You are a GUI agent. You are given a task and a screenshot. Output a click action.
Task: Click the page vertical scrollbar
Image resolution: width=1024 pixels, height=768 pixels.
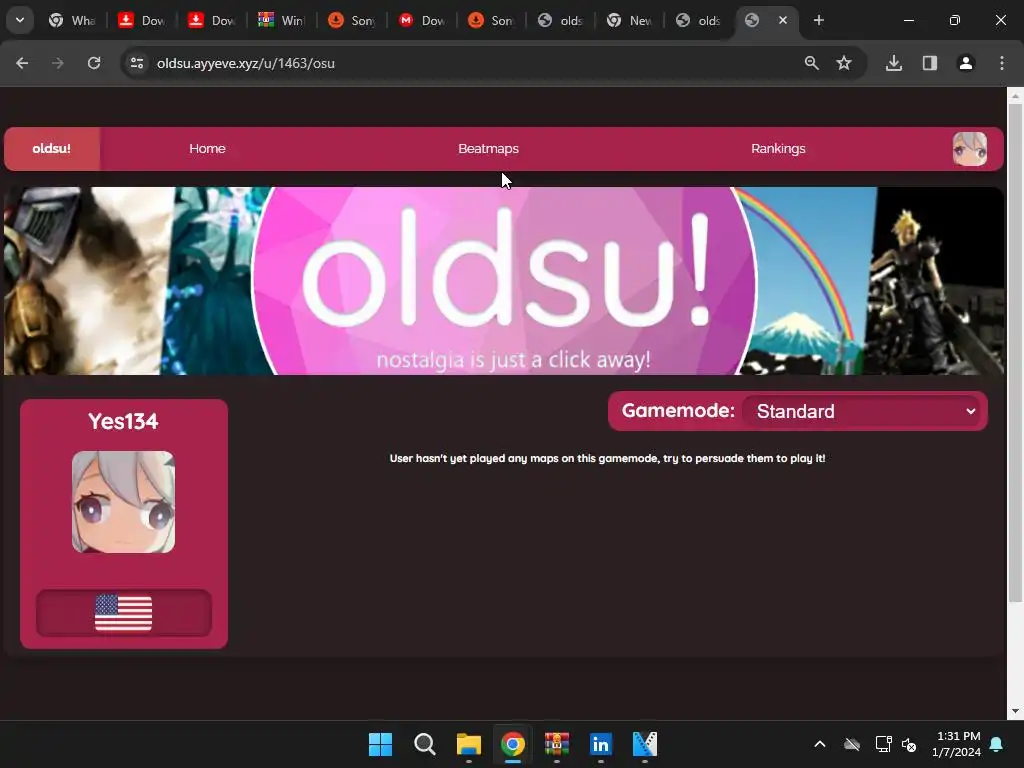pyautogui.click(x=1015, y=353)
